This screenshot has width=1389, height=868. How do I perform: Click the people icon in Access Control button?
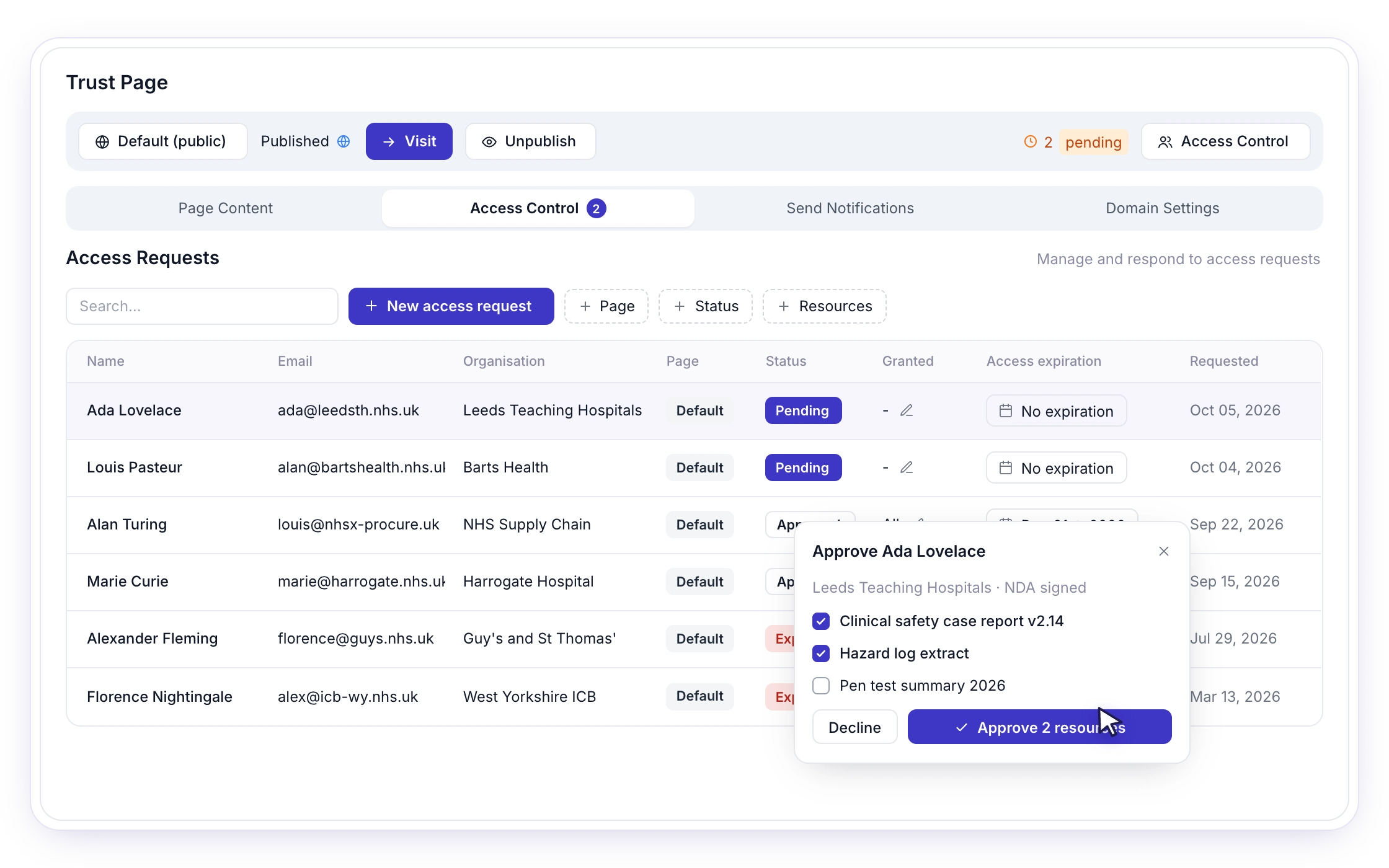1165,142
